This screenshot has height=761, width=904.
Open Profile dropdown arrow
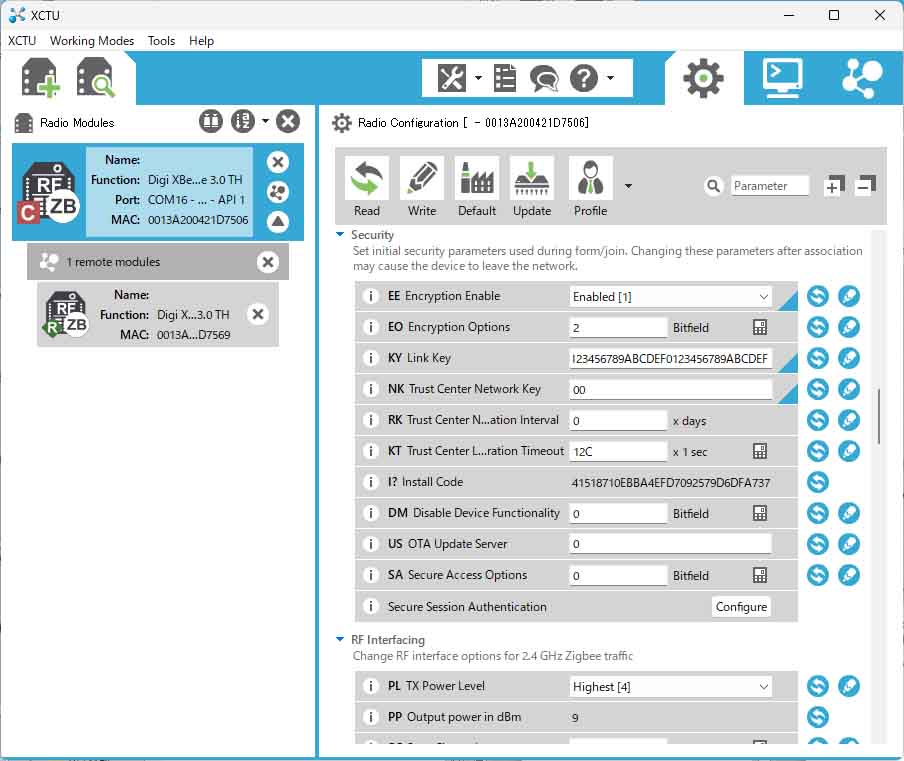coord(628,186)
